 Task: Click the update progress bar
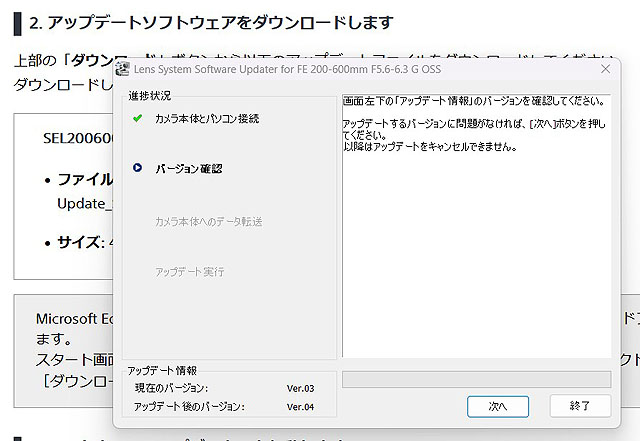coord(476,379)
